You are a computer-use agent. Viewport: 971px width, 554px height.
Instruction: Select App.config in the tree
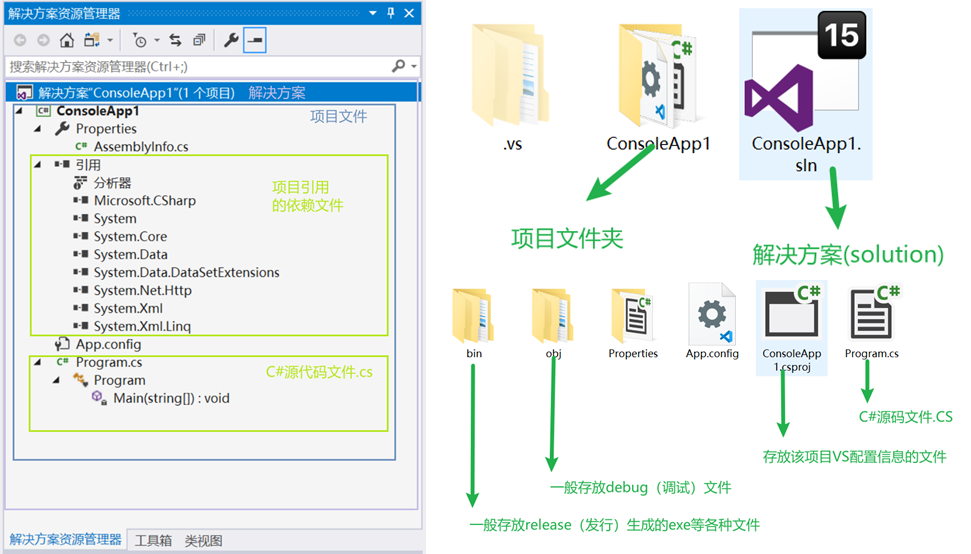[98, 344]
